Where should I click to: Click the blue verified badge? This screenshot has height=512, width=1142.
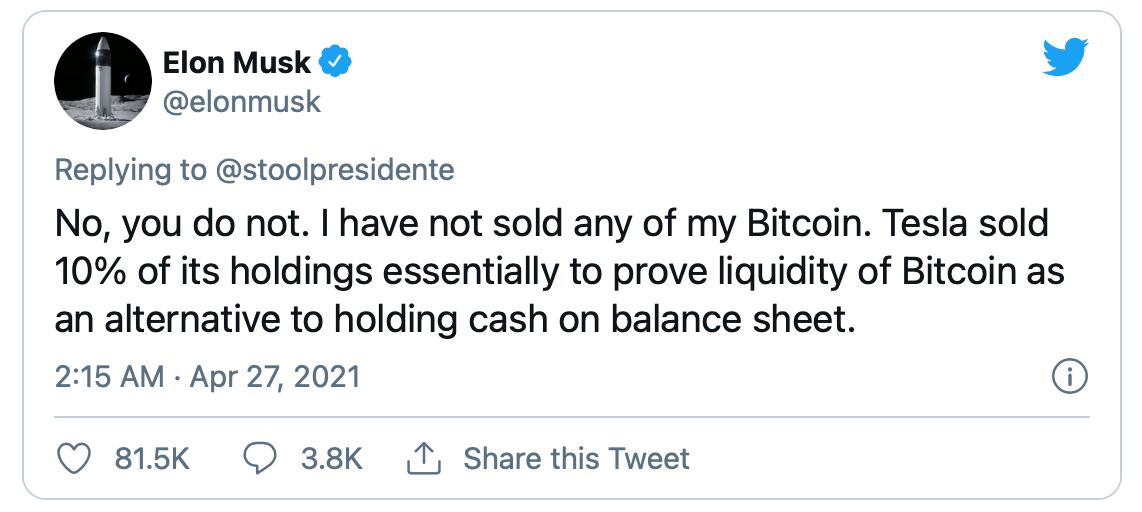click(336, 63)
